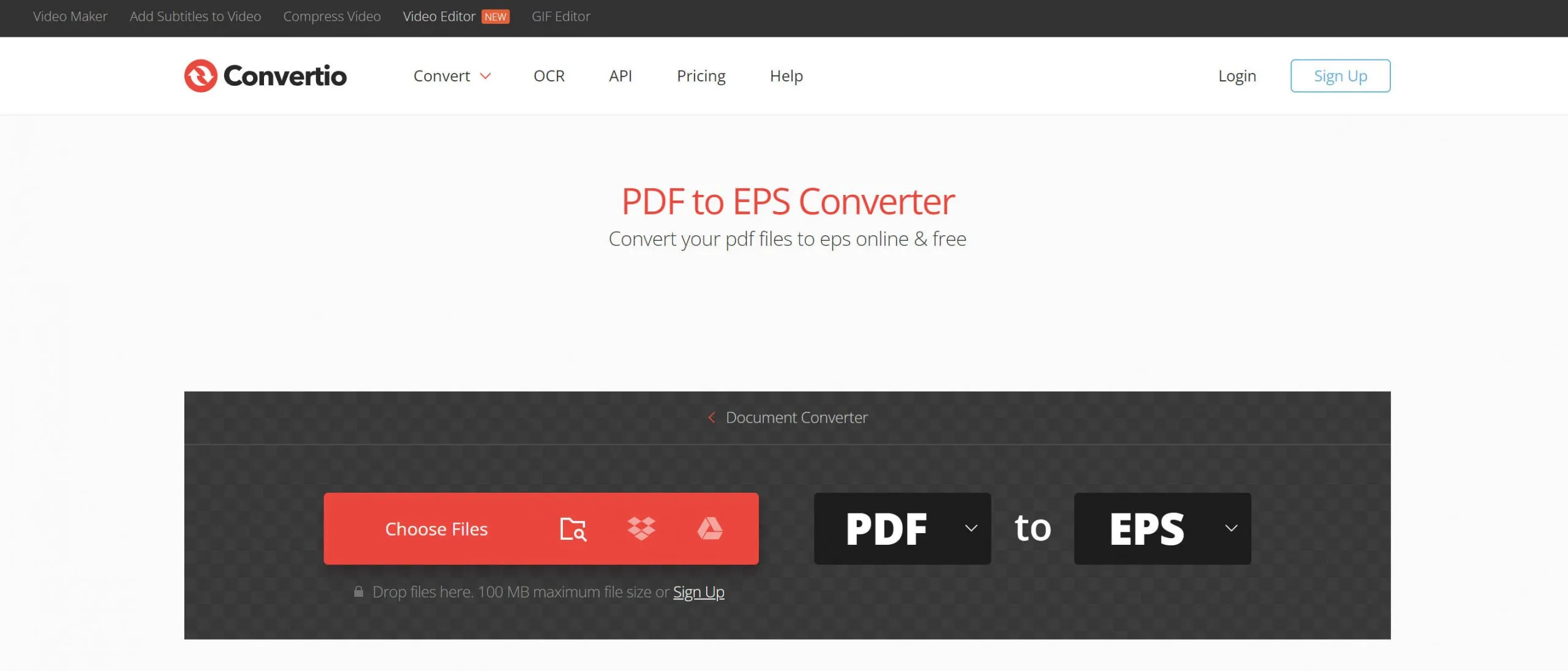
Task: Select the OCR menu item
Action: [x=549, y=75]
